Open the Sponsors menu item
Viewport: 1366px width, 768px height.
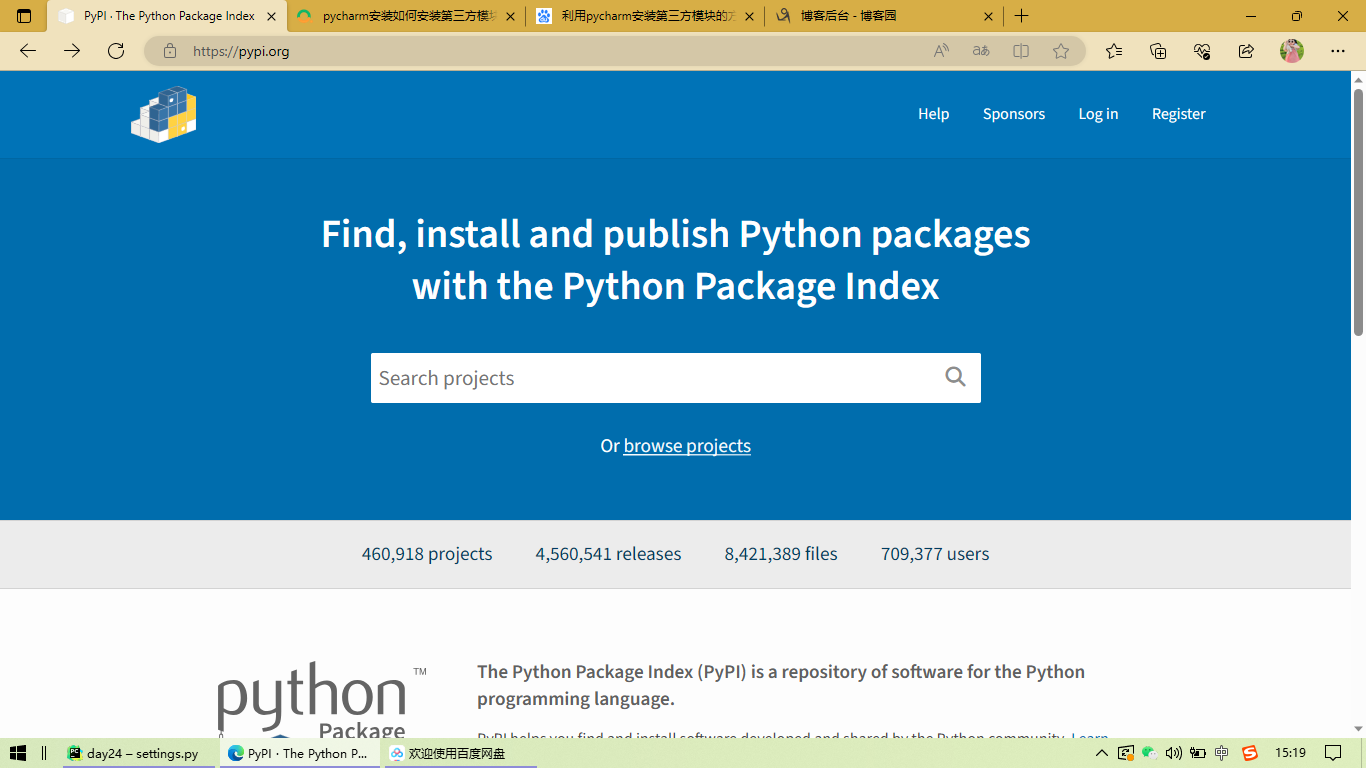click(1013, 114)
